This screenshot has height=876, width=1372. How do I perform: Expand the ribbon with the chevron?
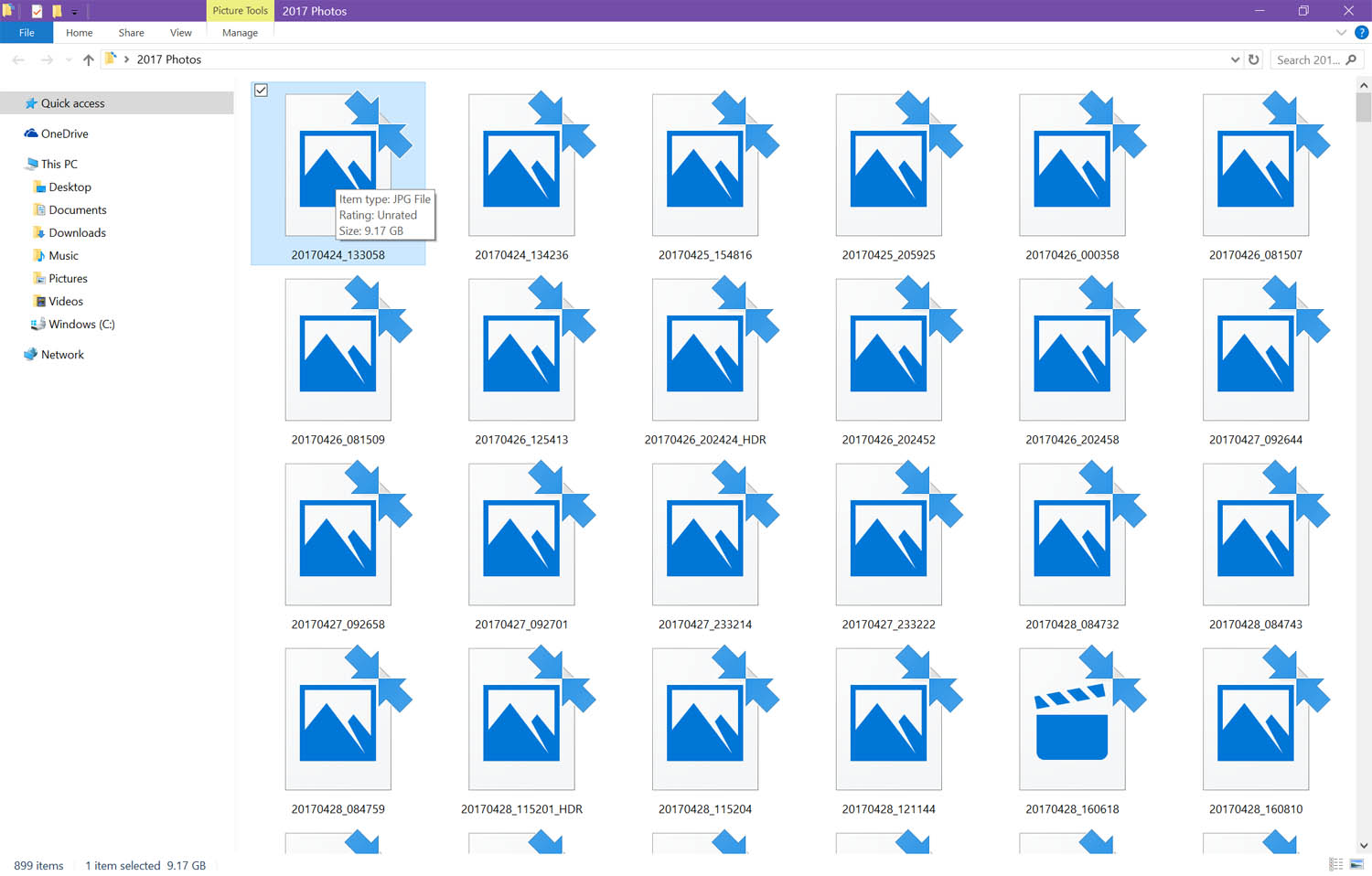1341,32
